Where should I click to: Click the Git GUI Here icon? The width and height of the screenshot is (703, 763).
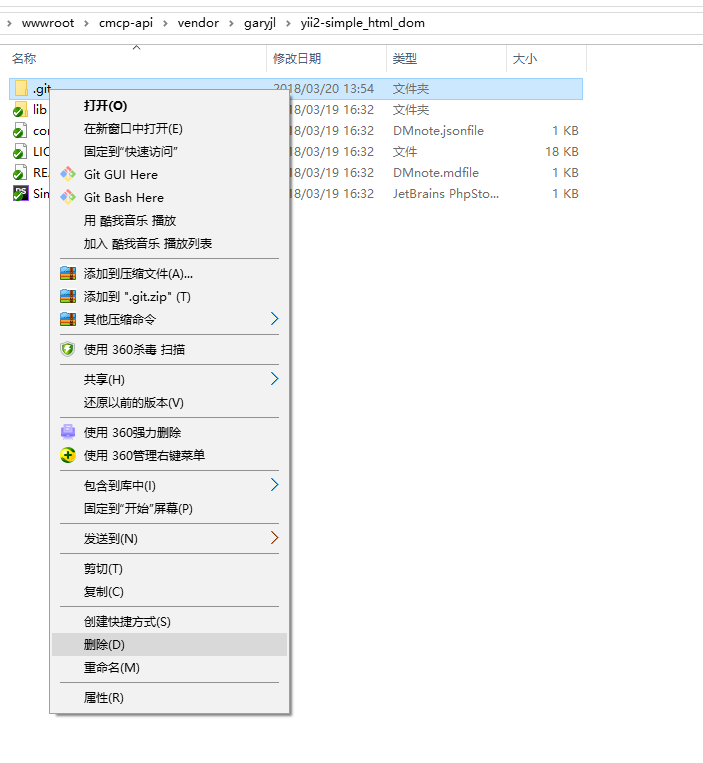tap(68, 174)
